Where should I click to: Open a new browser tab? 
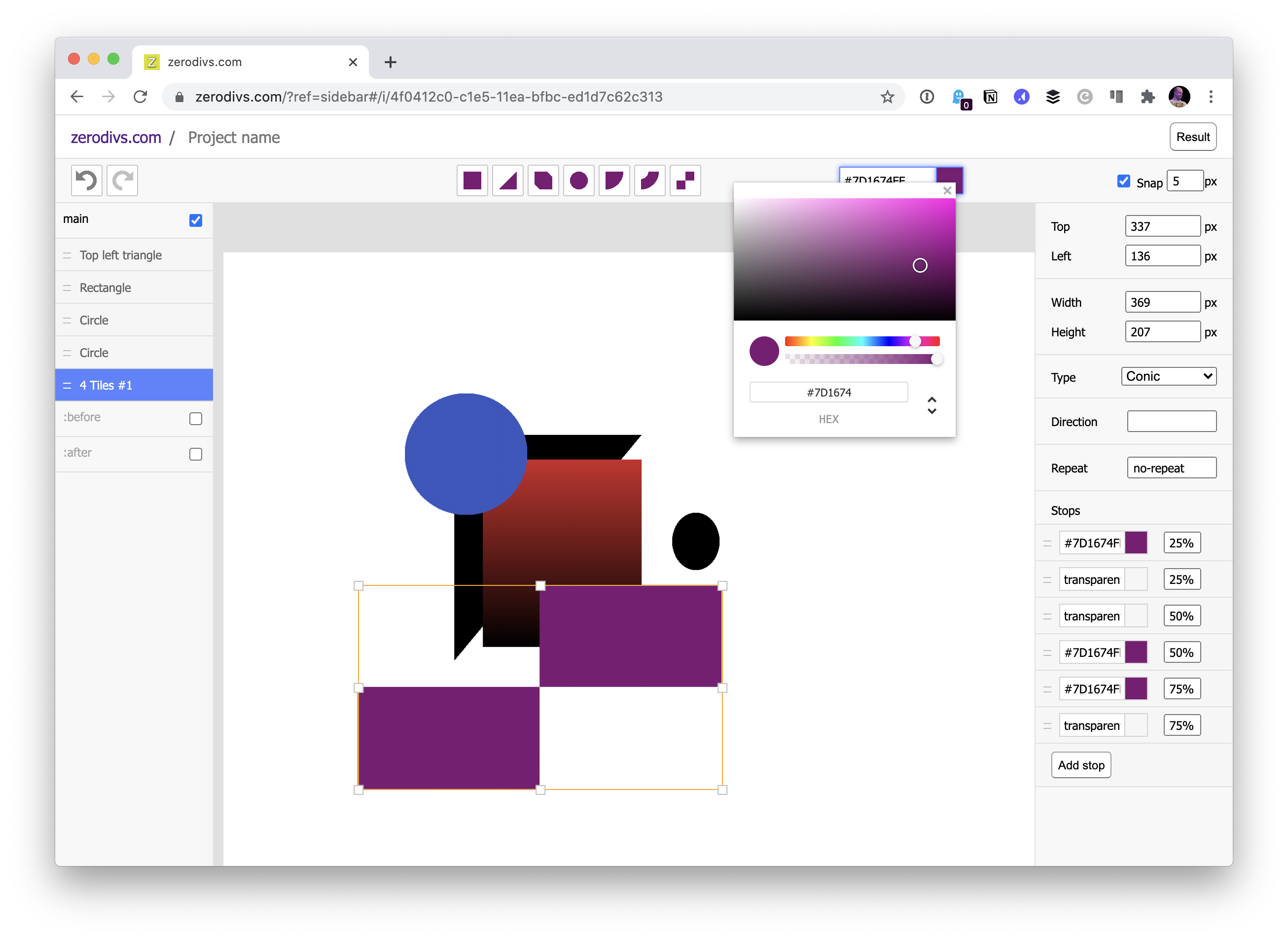coord(390,62)
